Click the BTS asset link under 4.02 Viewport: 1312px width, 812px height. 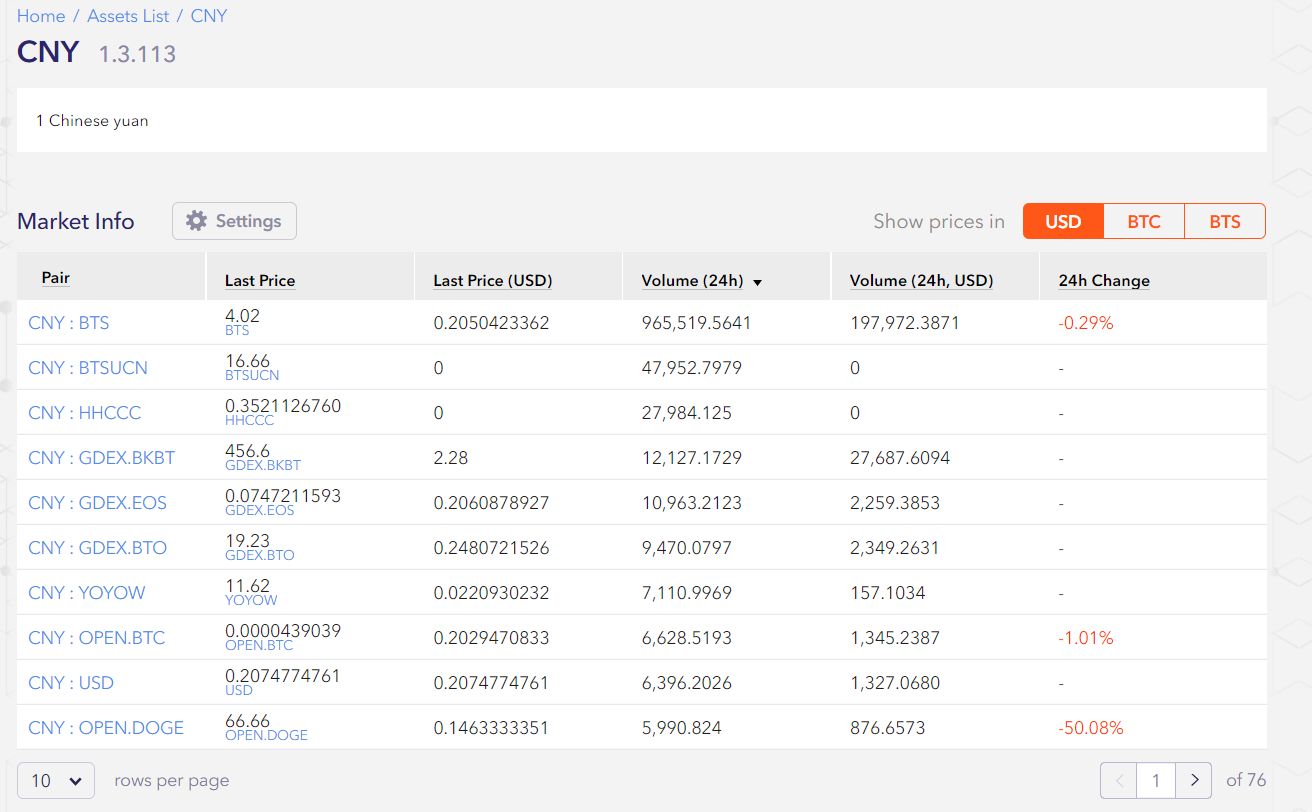click(x=237, y=330)
